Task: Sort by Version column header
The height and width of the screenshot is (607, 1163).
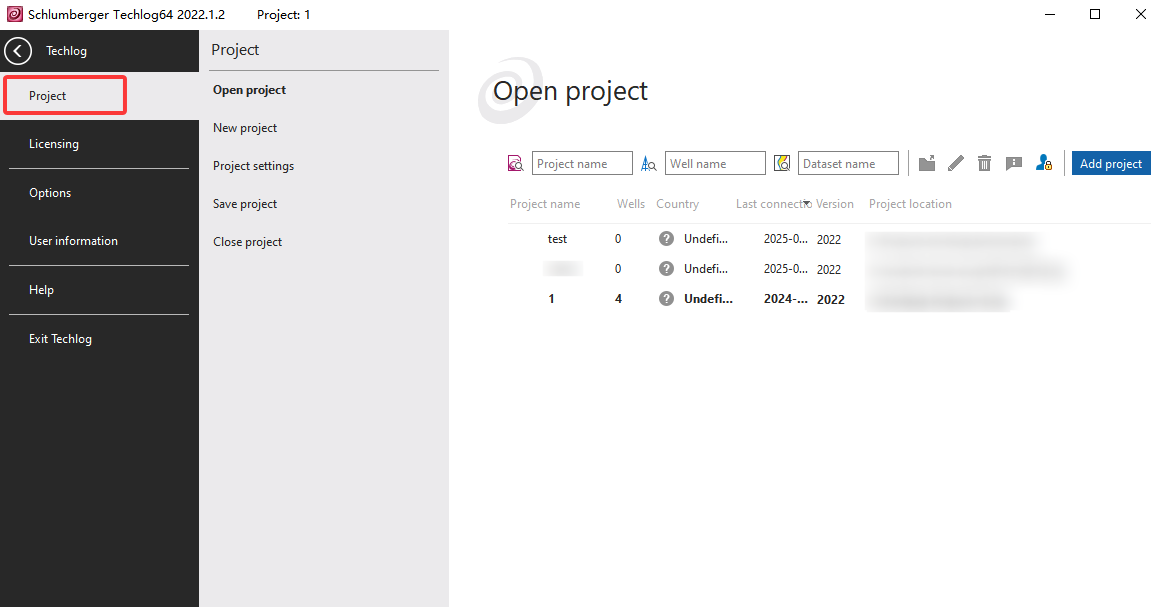Action: tap(834, 204)
